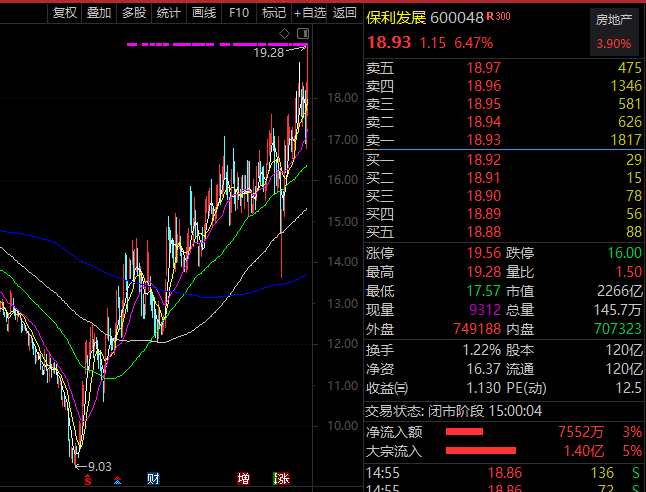The image size is (646, 492).
Task: Click the 返回 back button
Action: pos(344,13)
